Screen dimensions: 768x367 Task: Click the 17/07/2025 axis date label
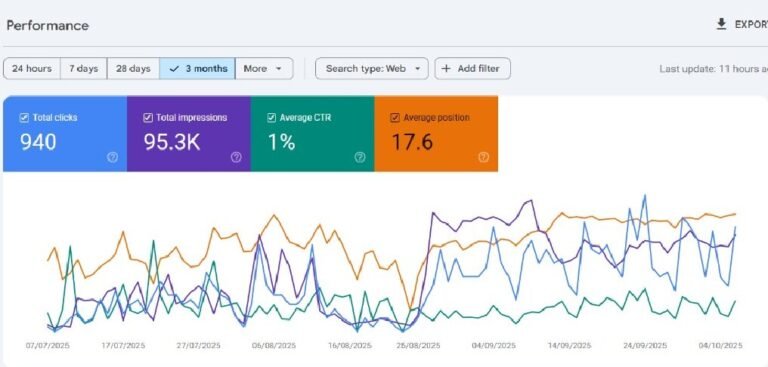pyautogui.click(x=123, y=345)
